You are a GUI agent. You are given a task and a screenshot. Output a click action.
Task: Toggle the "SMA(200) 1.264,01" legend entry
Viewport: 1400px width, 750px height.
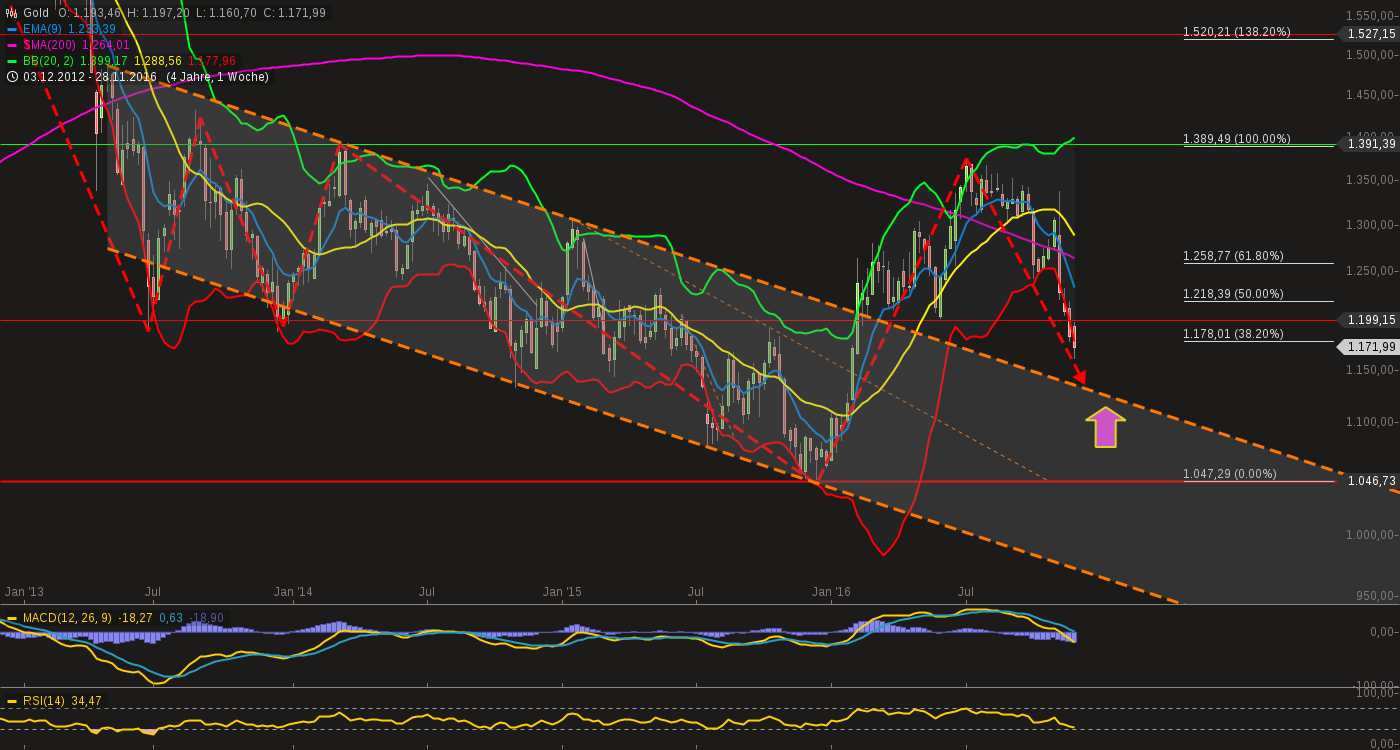[x=62, y=45]
